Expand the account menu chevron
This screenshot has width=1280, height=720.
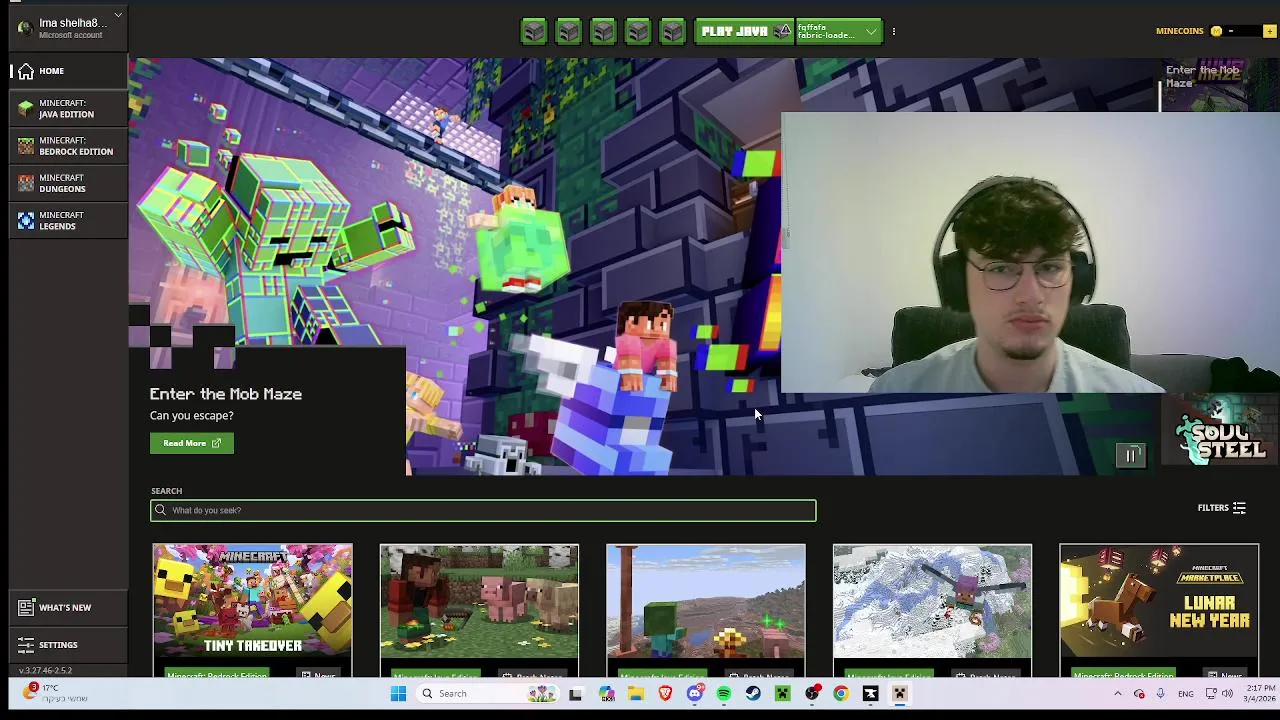118,15
